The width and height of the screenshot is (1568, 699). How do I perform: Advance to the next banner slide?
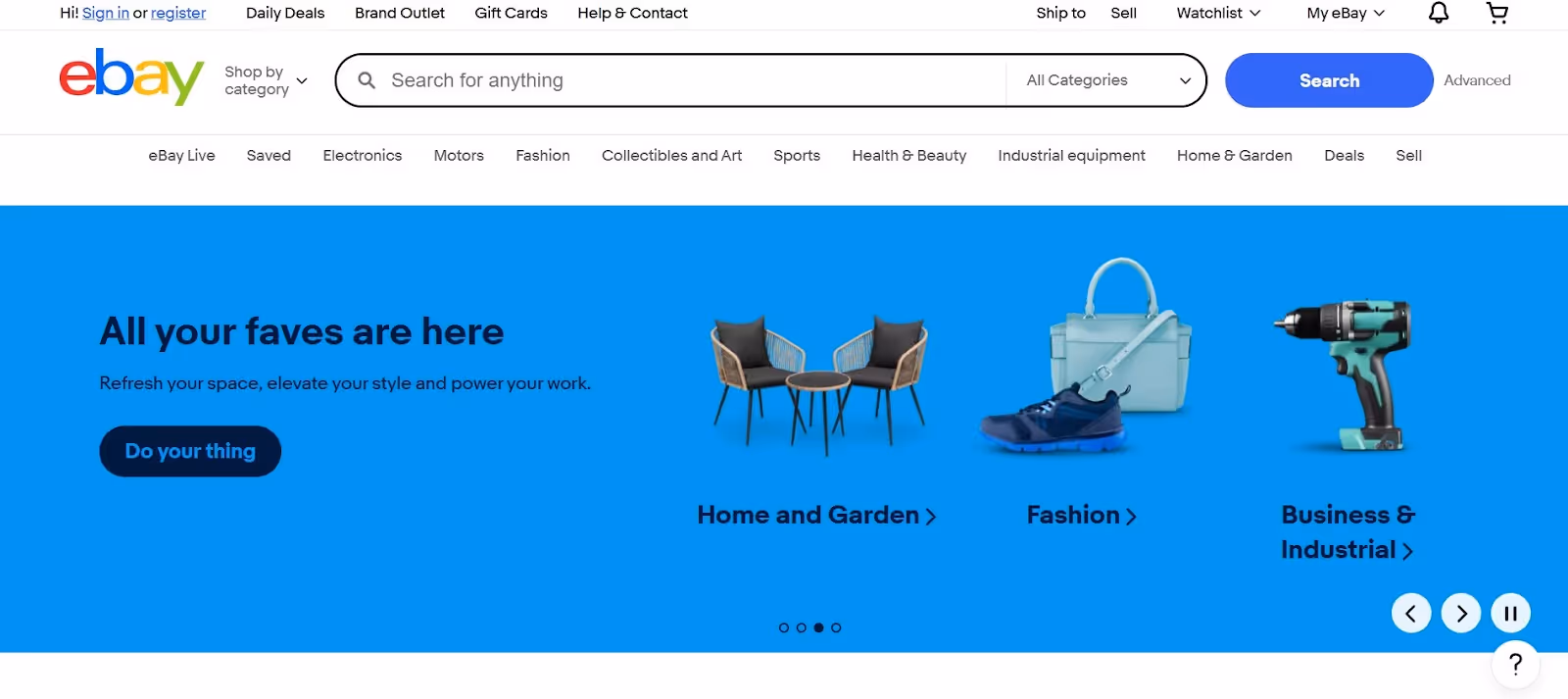pos(1461,614)
